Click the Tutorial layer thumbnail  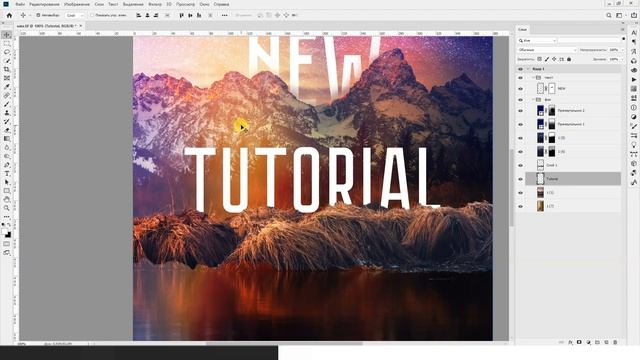pos(540,179)
